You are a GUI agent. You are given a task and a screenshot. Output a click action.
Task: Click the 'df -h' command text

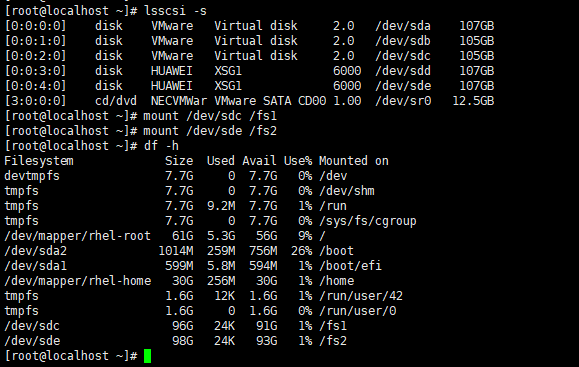point(161,146)
